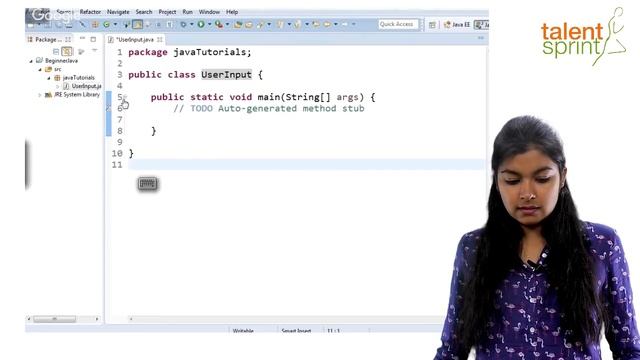Viewport: 640px width, 360px height.
Task: Click scroll-right arrow in Package Explorer
Action: pos(97,319)
